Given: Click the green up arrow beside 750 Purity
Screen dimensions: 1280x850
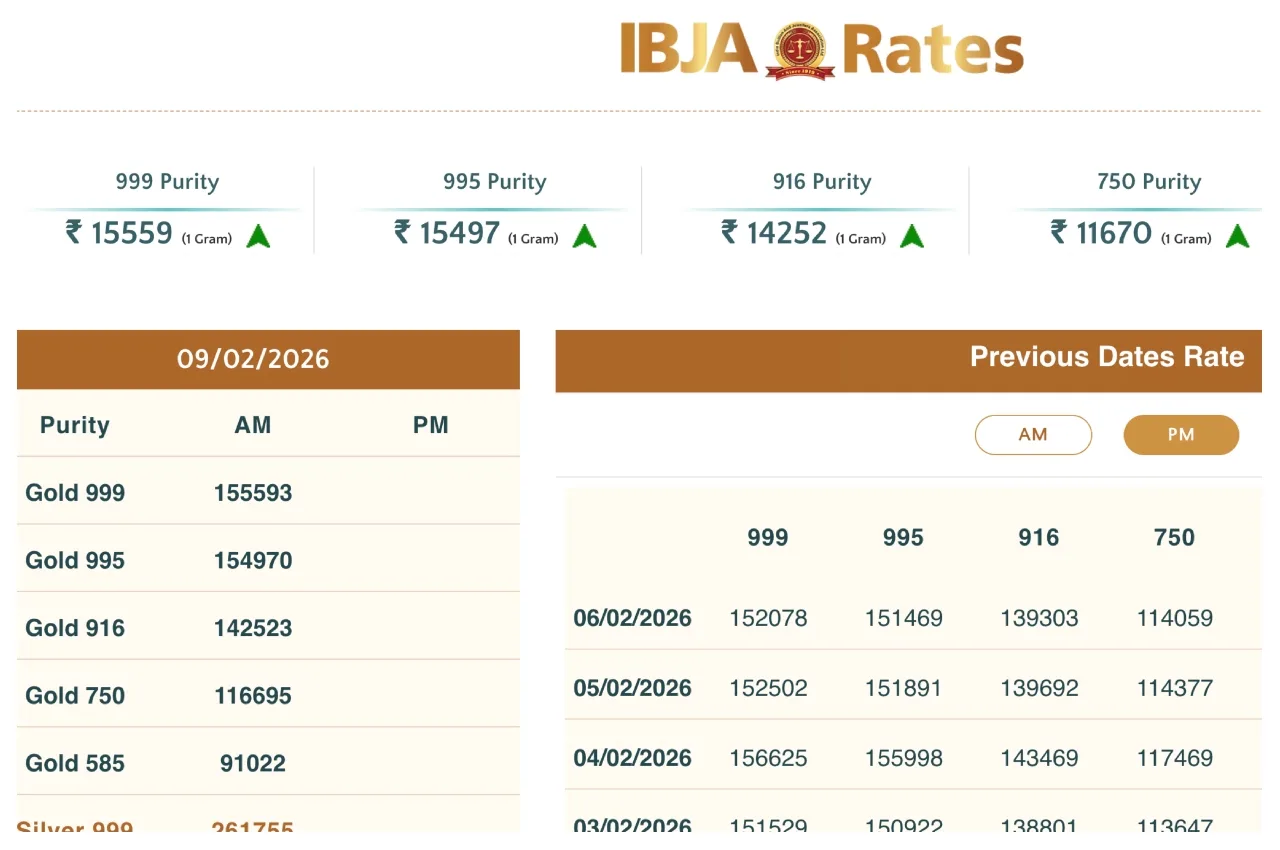Looking at the screenshot, I should [x=1238, y=236].
